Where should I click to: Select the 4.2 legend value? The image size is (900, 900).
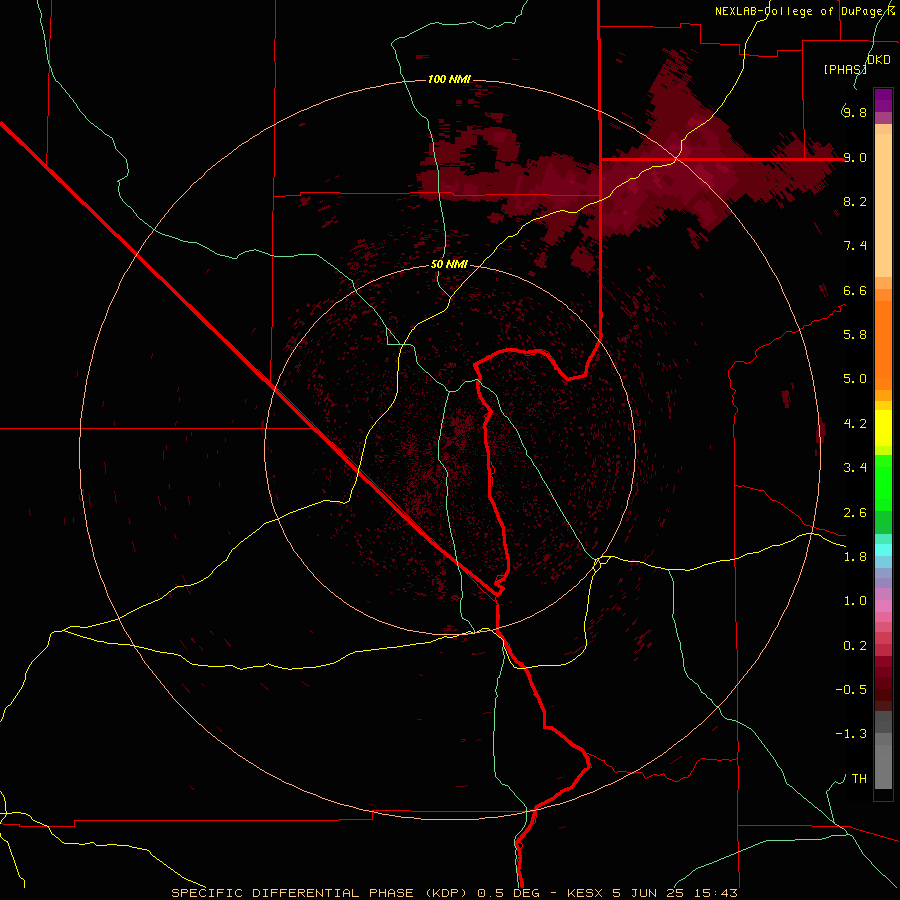(x=855, y=424)
